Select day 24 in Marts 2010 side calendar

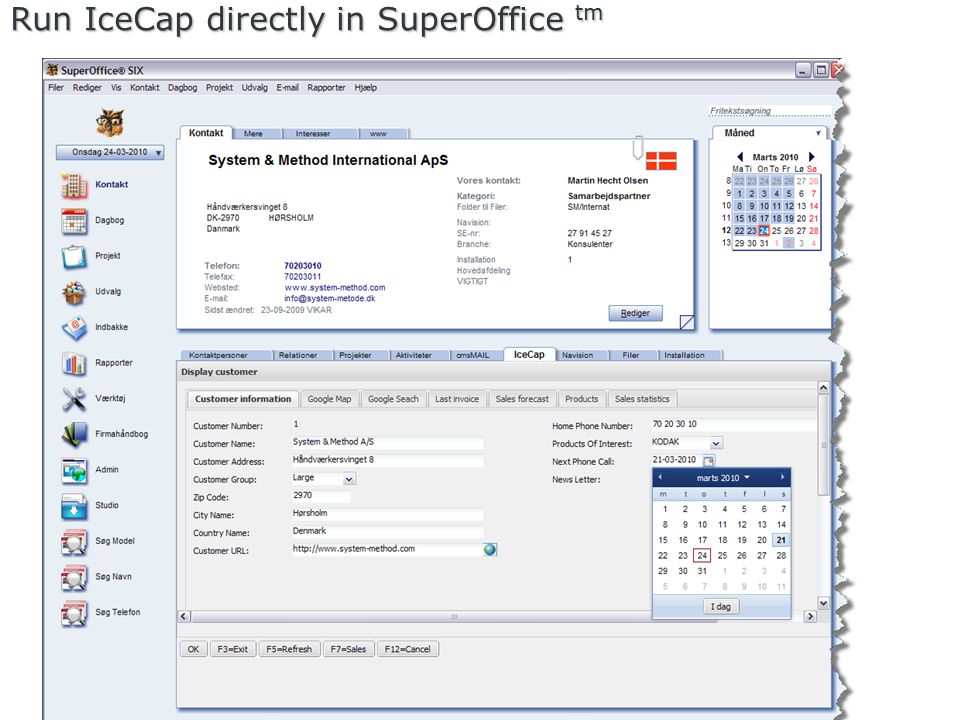coord(763,231)
